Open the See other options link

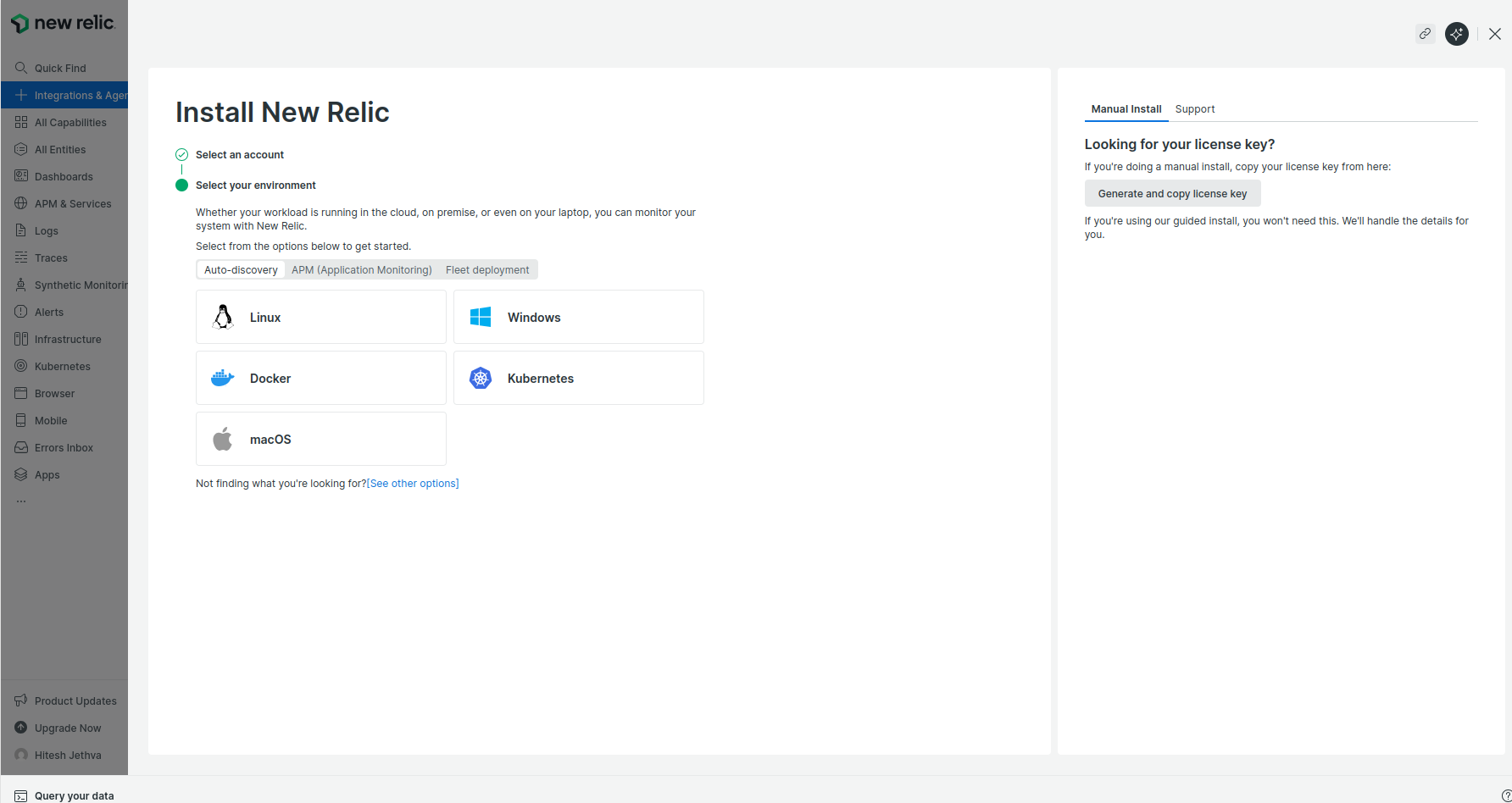tap(413, 484)
